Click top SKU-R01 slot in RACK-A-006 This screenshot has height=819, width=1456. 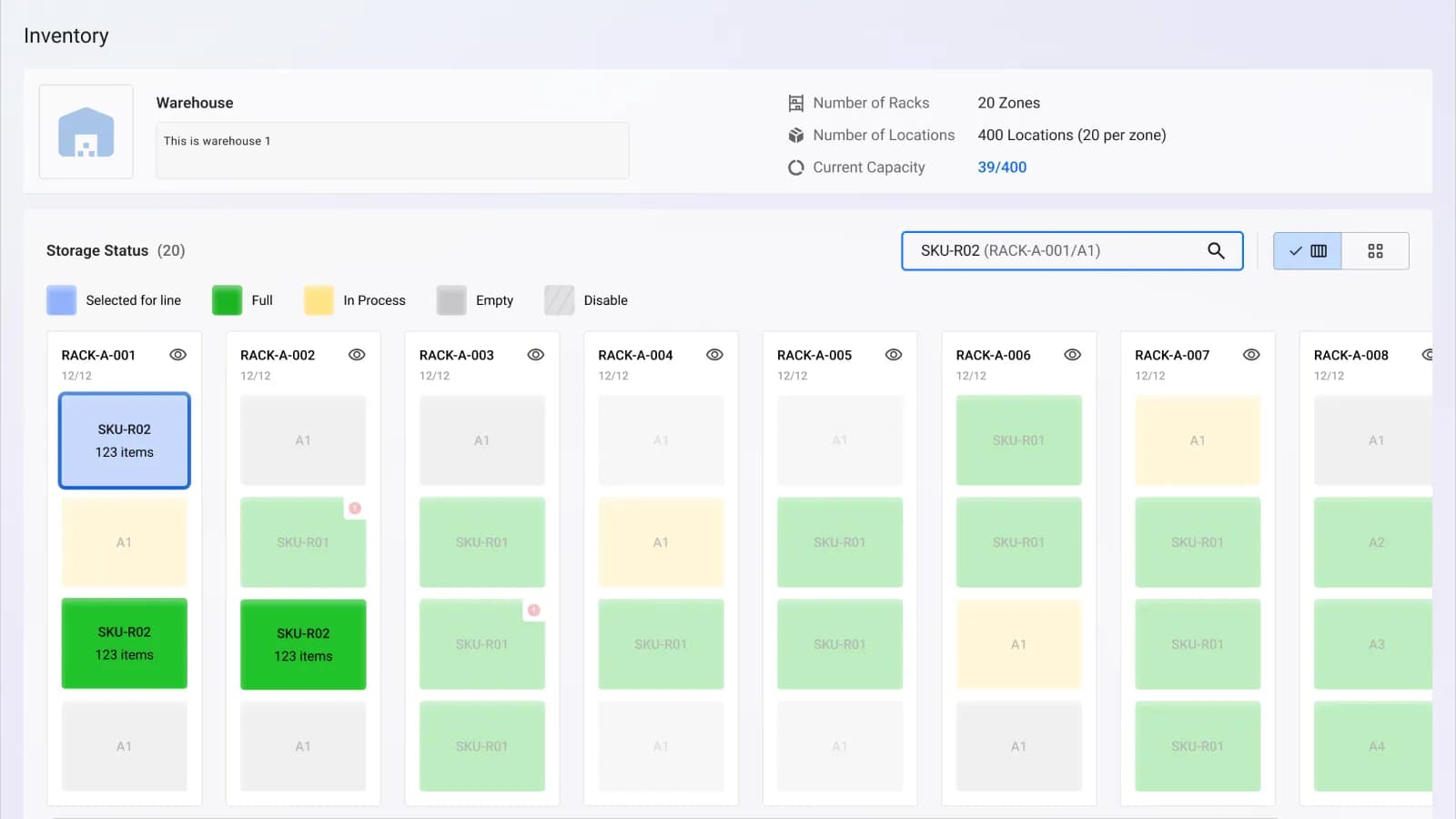1019,440
